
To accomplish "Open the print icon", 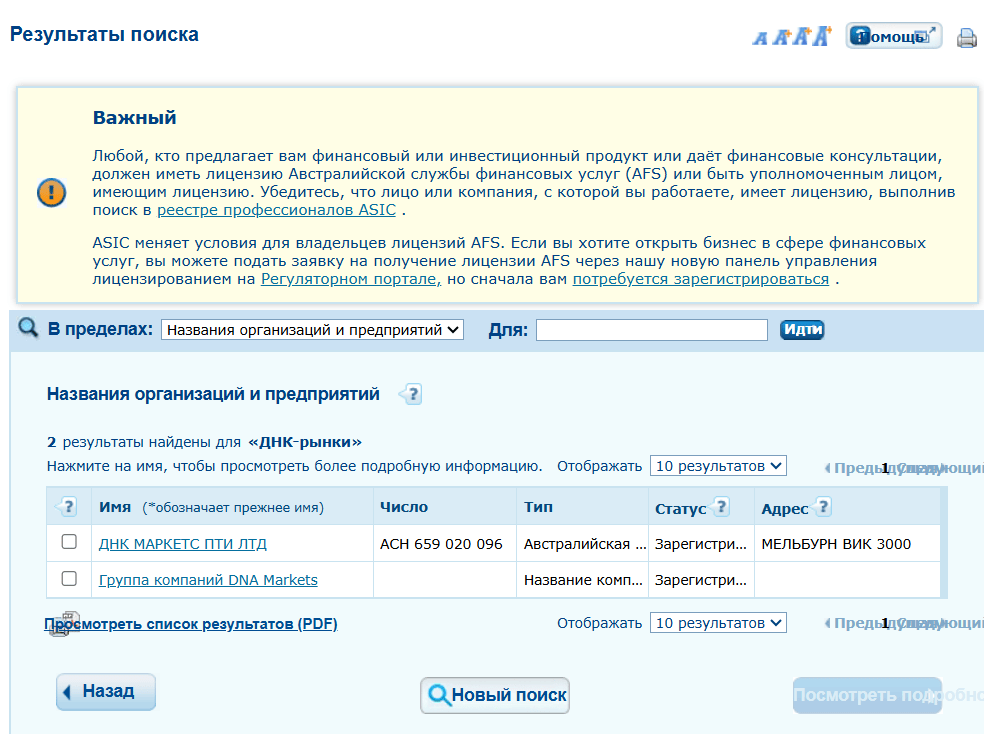I will click(966, 36).
